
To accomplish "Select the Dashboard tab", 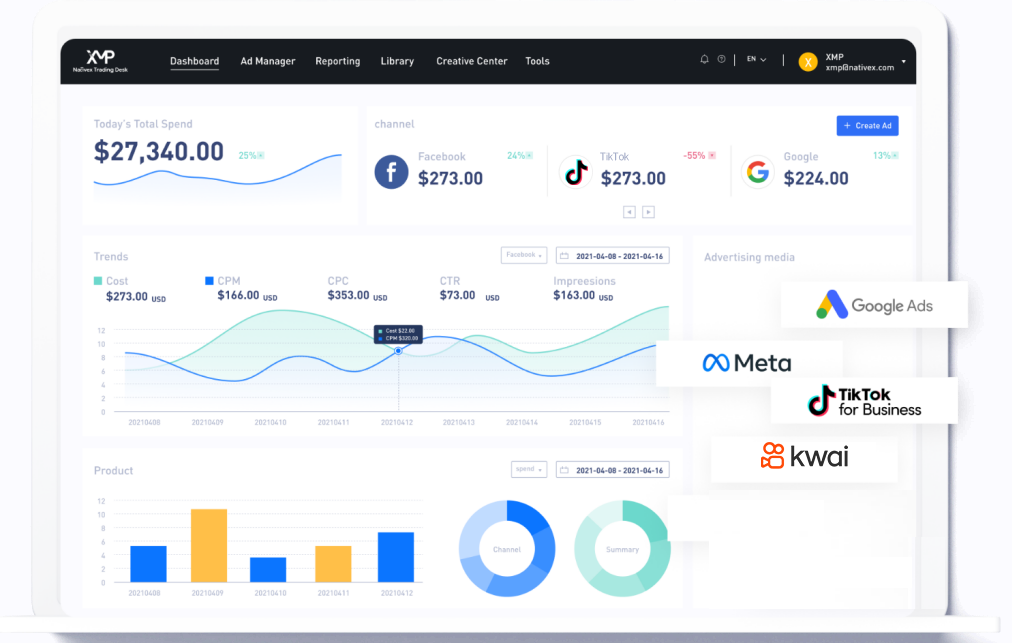I will 194,61.
